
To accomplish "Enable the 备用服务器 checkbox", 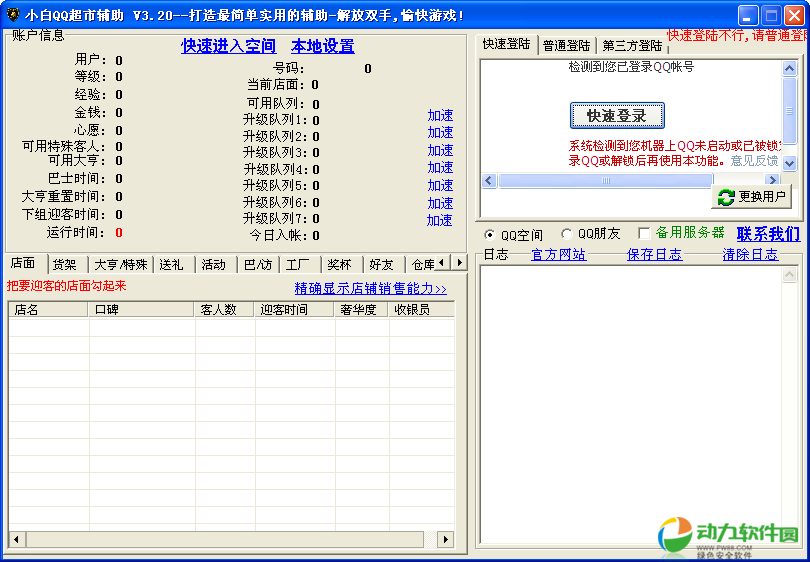I will [644, 233].
